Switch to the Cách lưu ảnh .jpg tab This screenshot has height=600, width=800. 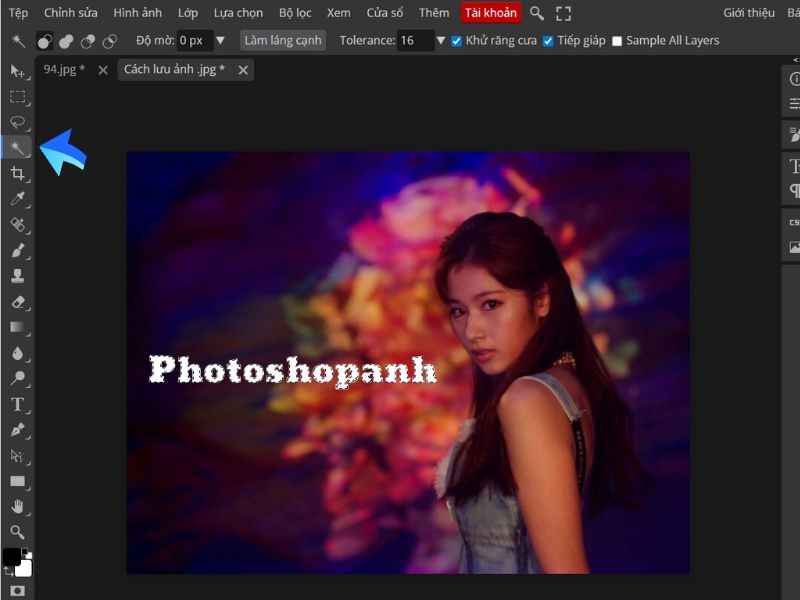(174, 69)
